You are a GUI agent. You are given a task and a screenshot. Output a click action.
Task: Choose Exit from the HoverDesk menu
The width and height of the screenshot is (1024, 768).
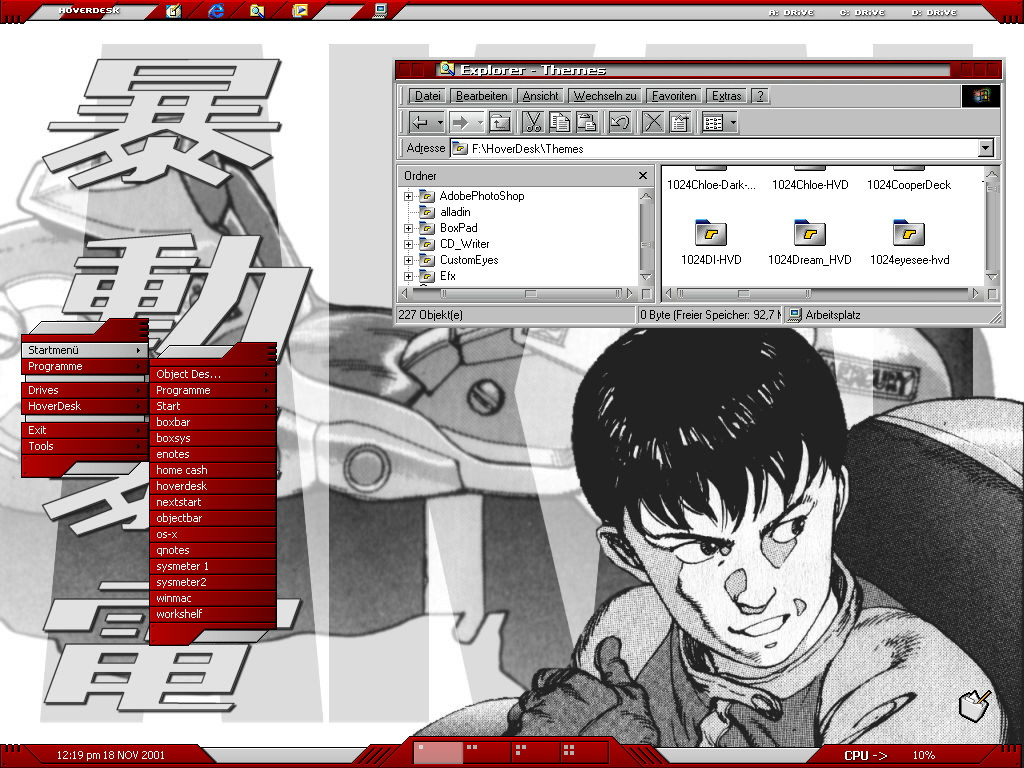pos(84,430)
